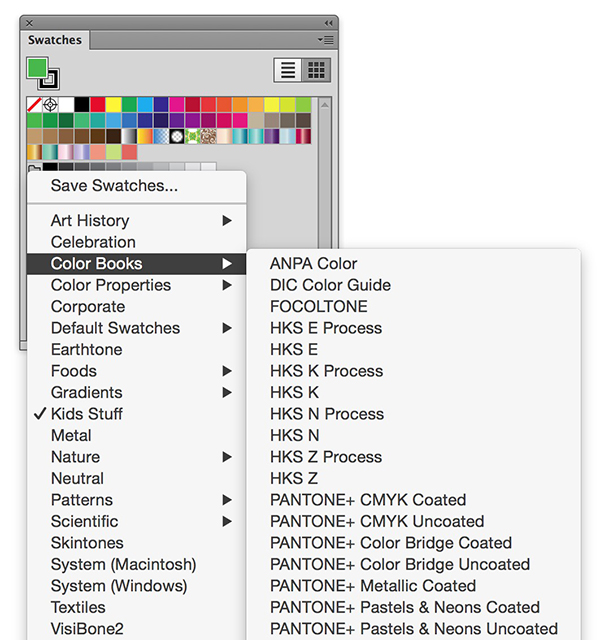Image resolution: width=600 pixels, height=640 pixels.
Task: Choose the yellow swatch in first row
Action: coord(113,104)
